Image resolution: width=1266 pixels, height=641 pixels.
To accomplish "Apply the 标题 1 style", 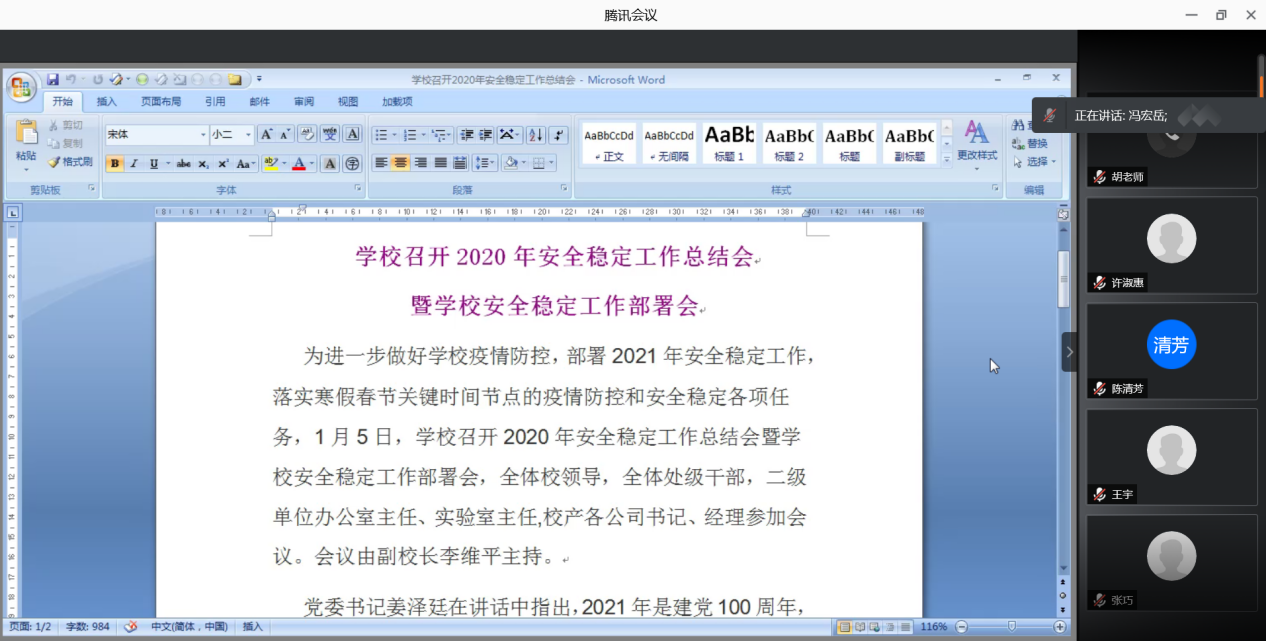I will pyautogui.click(x=728, y=143).
